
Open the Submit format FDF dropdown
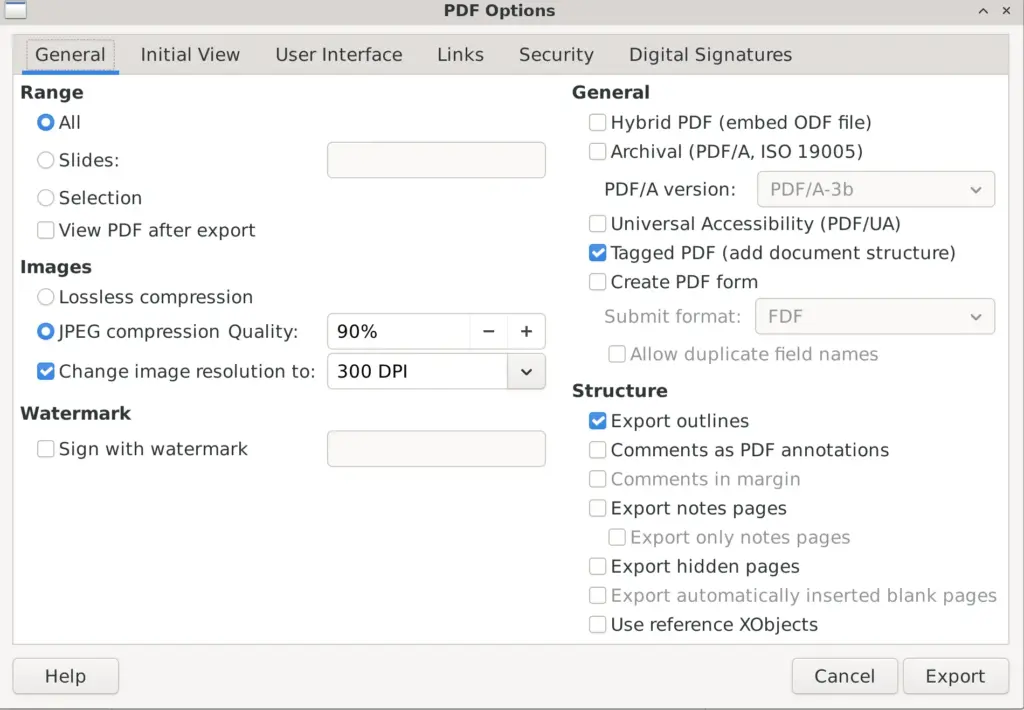tap(875, 317)
